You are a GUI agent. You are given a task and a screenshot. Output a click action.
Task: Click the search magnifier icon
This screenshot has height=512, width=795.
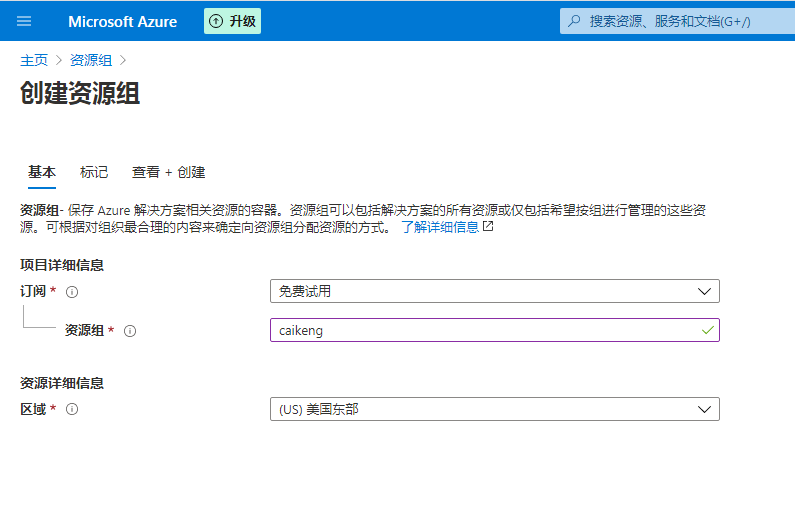[x=574, y=21]
